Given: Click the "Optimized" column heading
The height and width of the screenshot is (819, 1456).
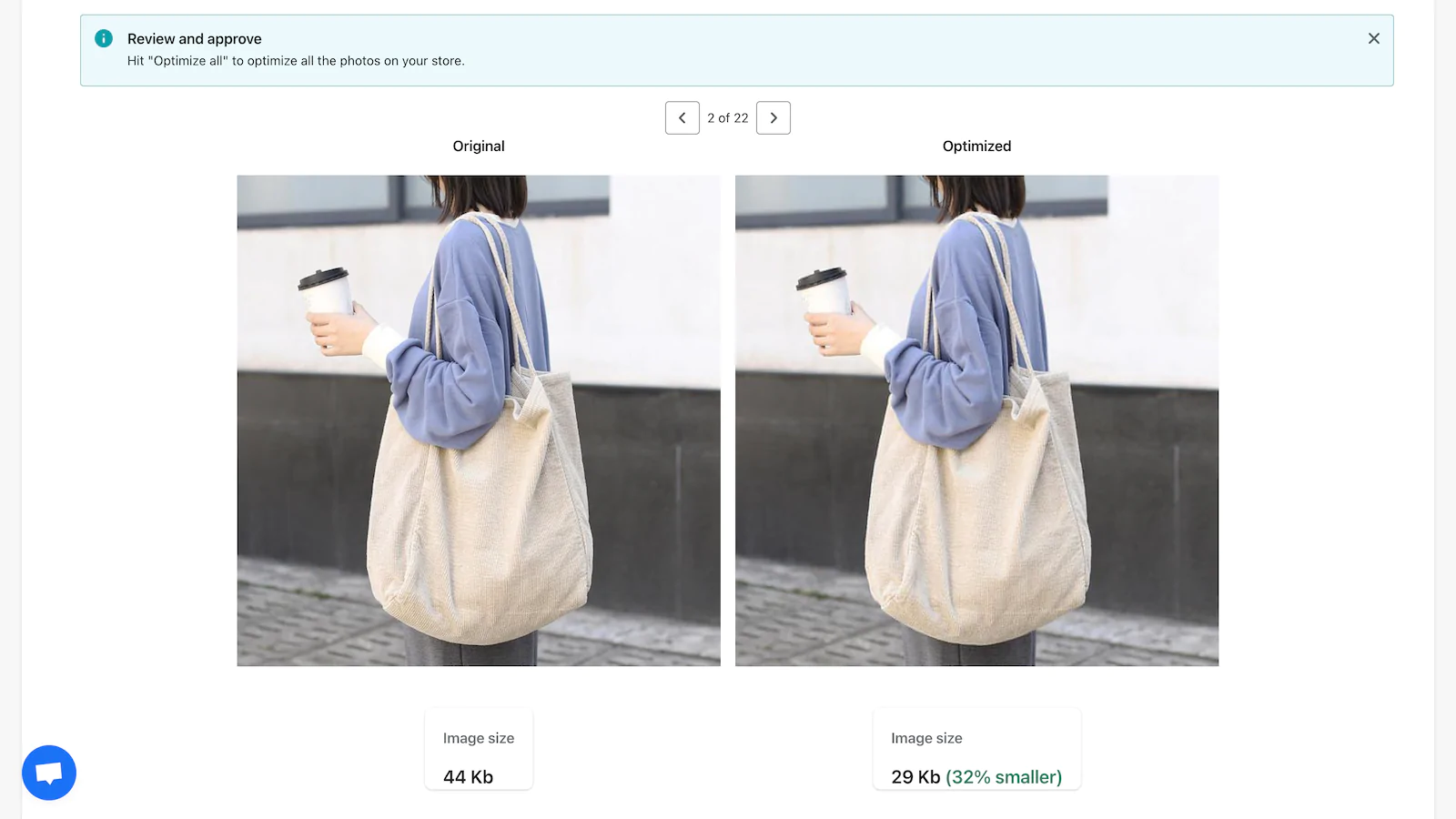Looking at the screenshot, I should click(x=976, y=146).
